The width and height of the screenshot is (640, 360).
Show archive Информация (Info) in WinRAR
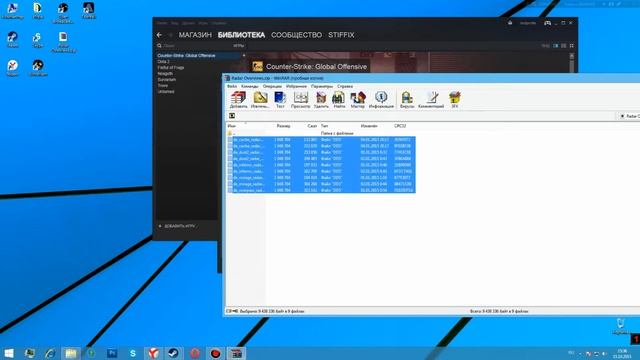[x=381, y=100]
